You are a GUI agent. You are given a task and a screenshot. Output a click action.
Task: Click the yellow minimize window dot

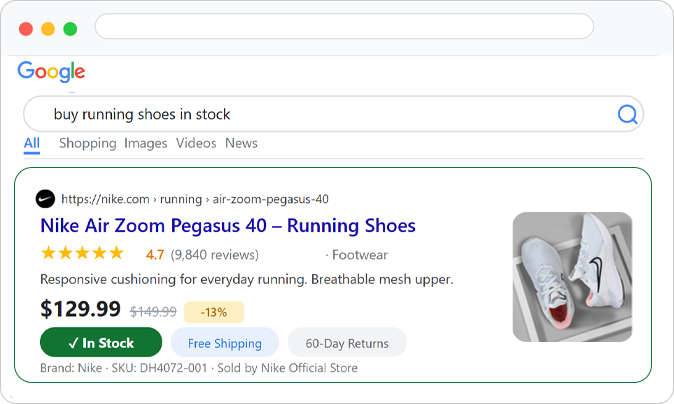[48, 29]
